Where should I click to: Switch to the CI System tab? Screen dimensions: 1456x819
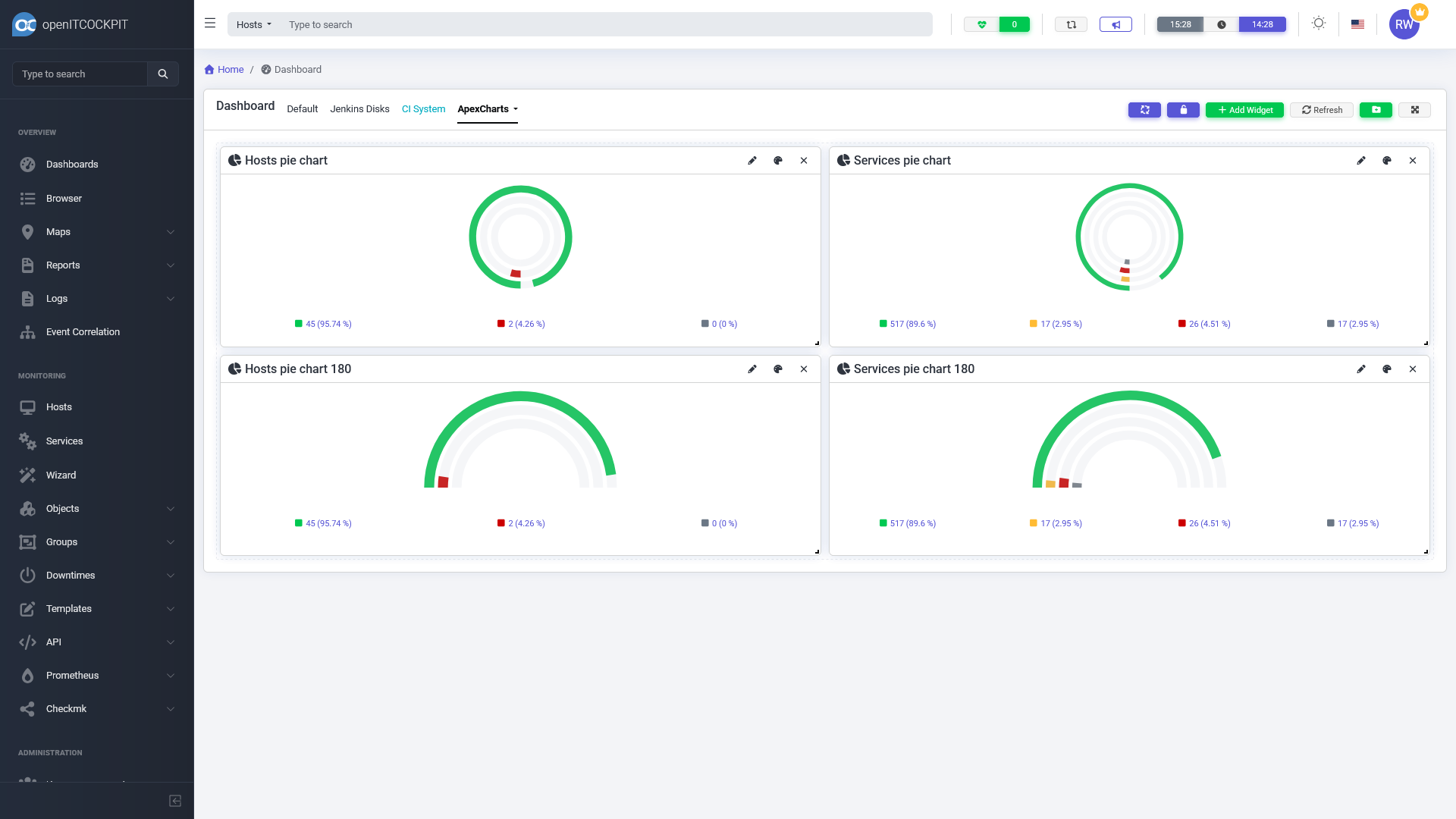[x=423, y=109]
